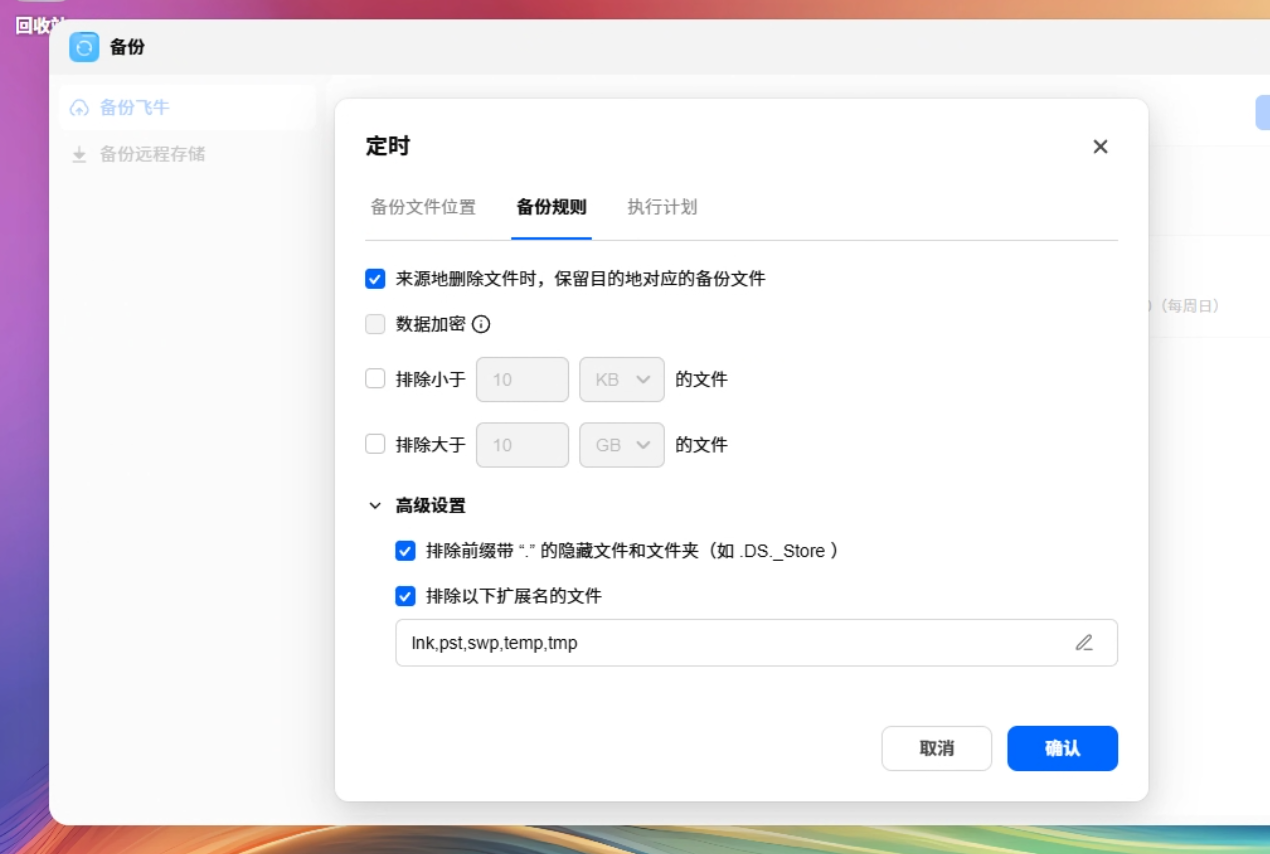The height and width of the screenshot is (854, 1270).
Task: Click the cloud upload icon beside 备份飞牛
Action: pyautogui.click(x=79, y=108)
